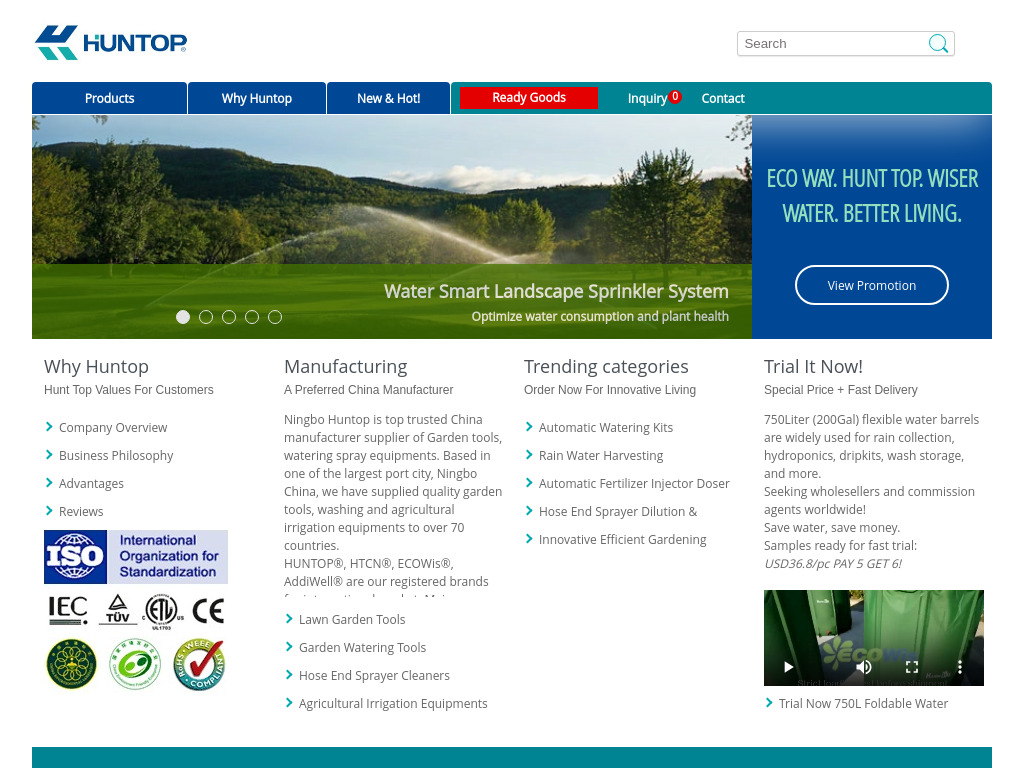
Task: Open the Garden Watering Tools link
Action: click(x=362, y=648)
